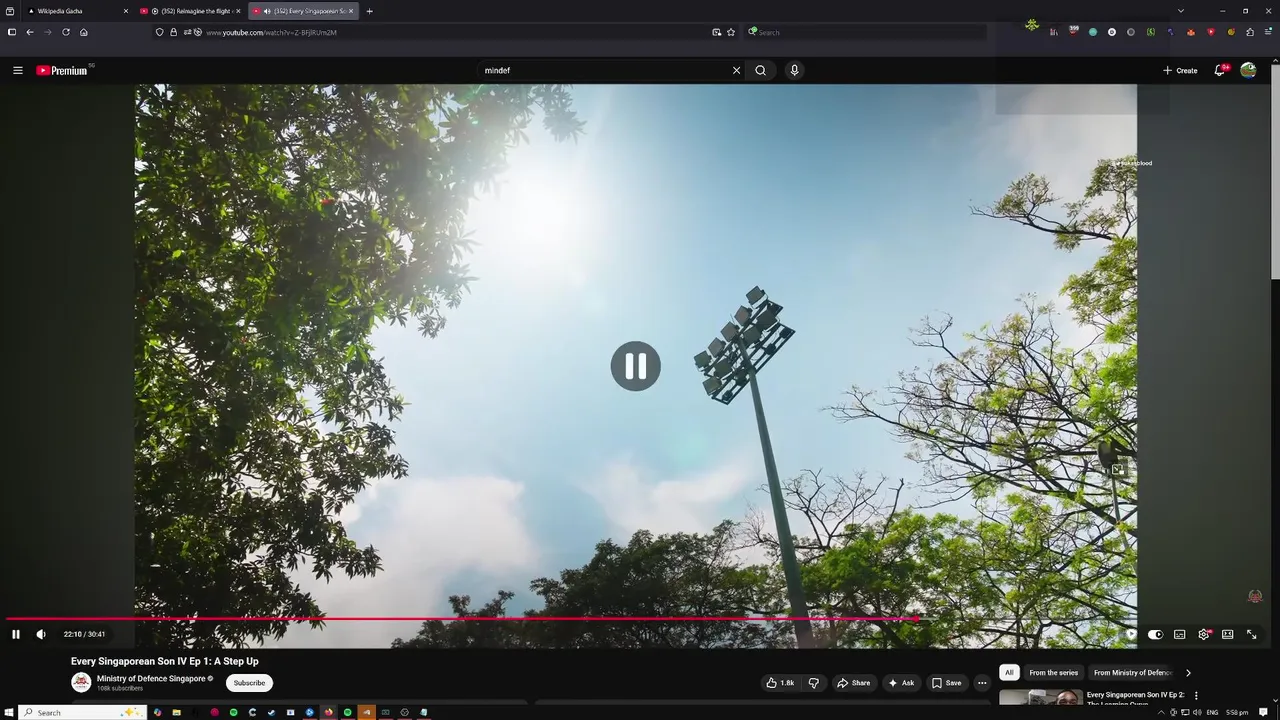Viewport: 1280px width, 720px height.
Task: Toggle the autoplay switch in player controls
Action: pyautogui.click(x=1155, y=634)
